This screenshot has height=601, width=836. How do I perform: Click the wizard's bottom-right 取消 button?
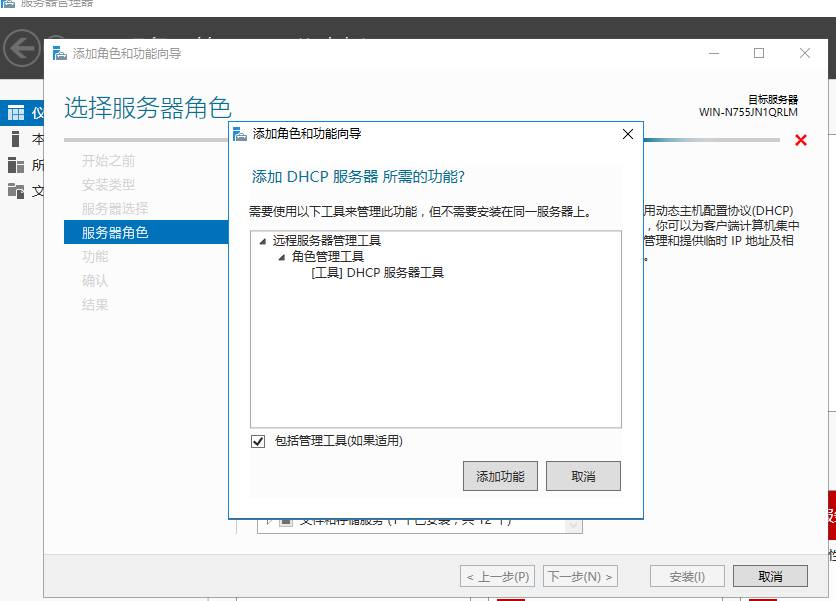click(x=769, y=576)
